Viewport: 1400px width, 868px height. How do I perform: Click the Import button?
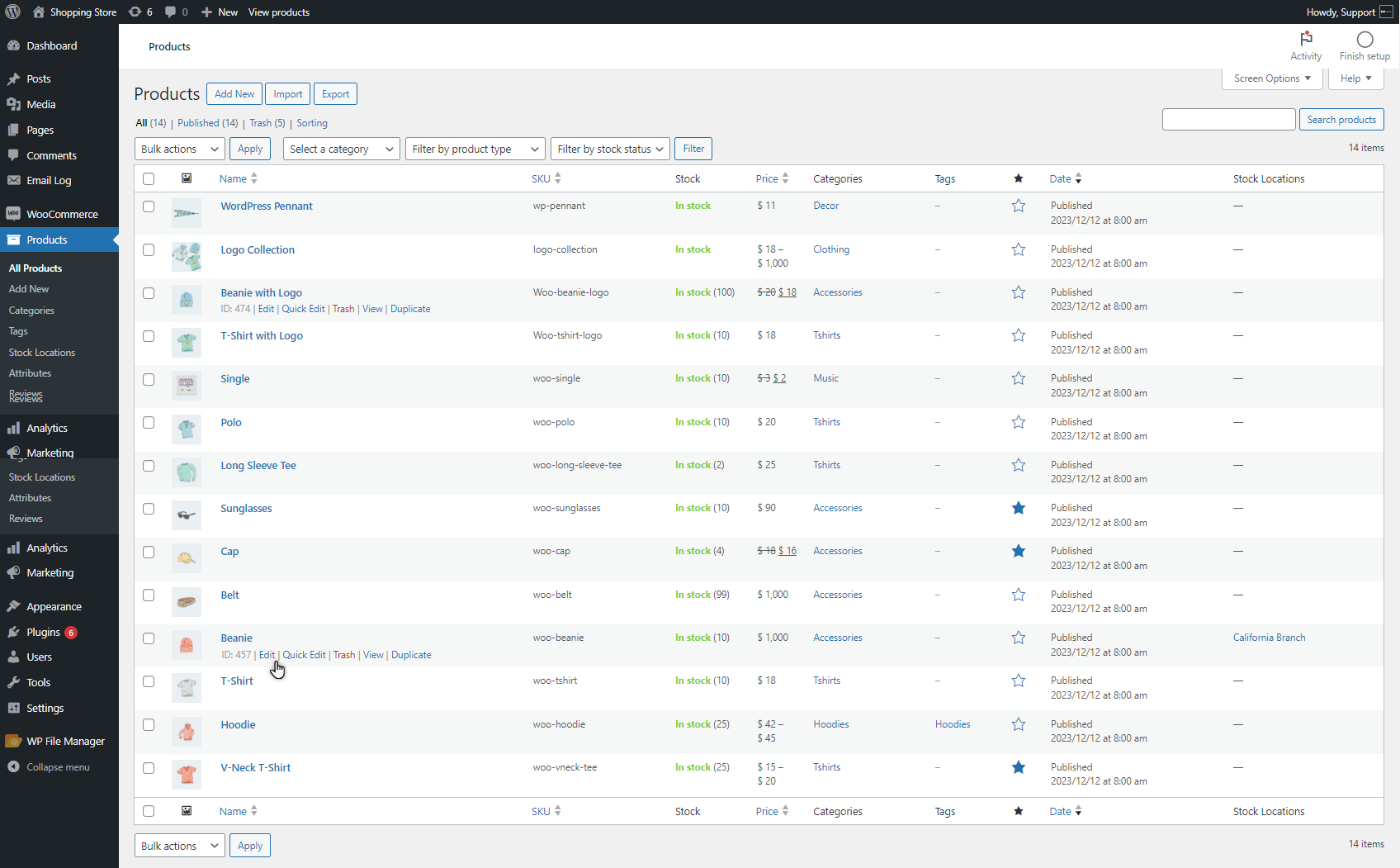288,94
